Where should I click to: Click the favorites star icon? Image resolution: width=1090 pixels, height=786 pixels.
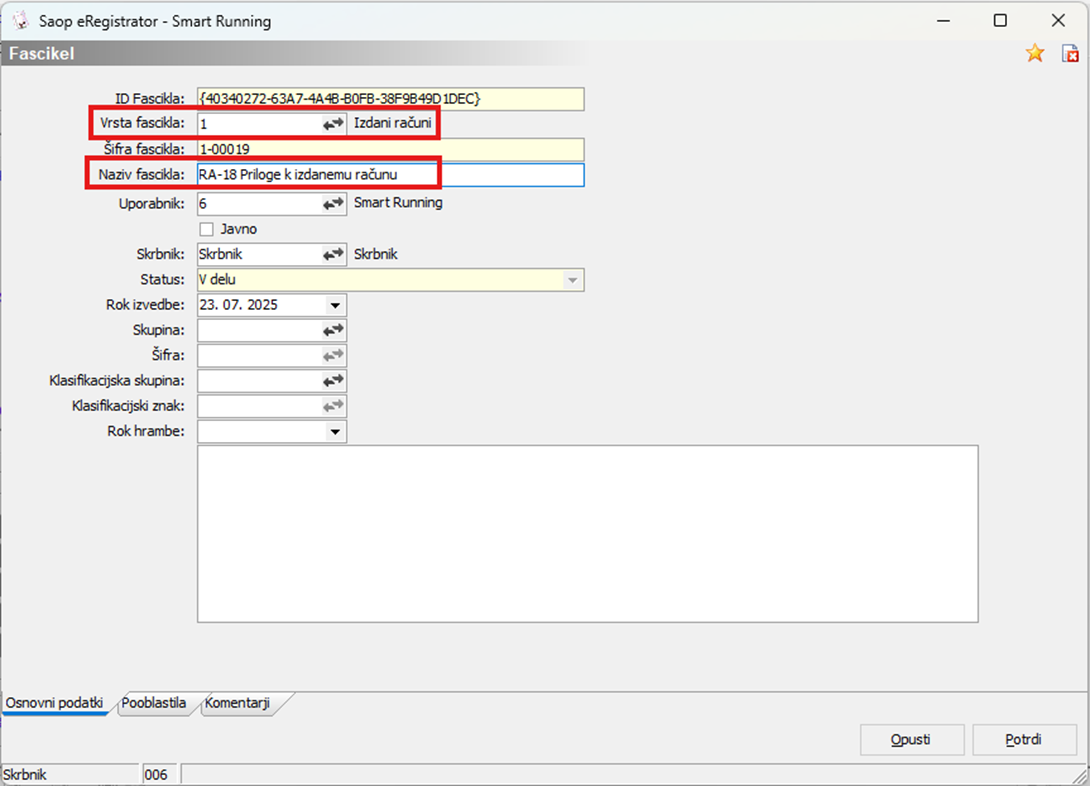click(x=1034, y=54)
